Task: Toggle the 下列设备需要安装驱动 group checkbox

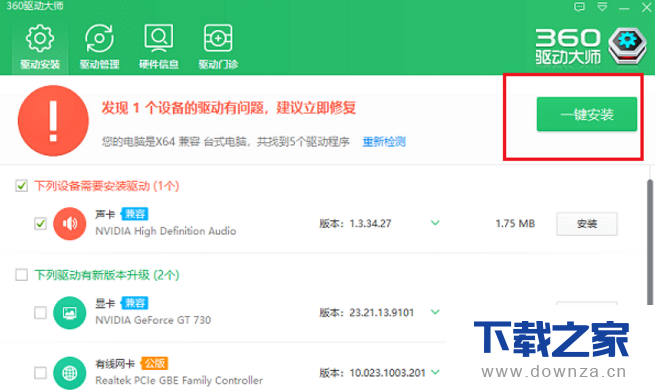Action: click(21, 185)
